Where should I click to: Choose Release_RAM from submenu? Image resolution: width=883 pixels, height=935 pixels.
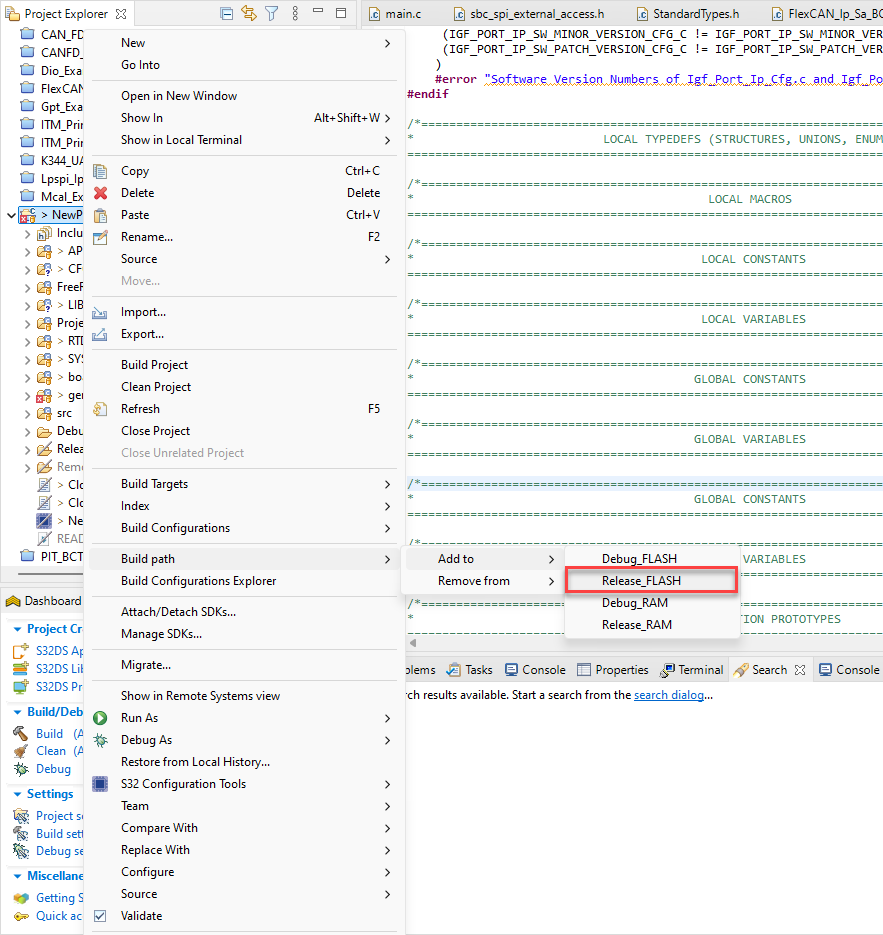652,625
